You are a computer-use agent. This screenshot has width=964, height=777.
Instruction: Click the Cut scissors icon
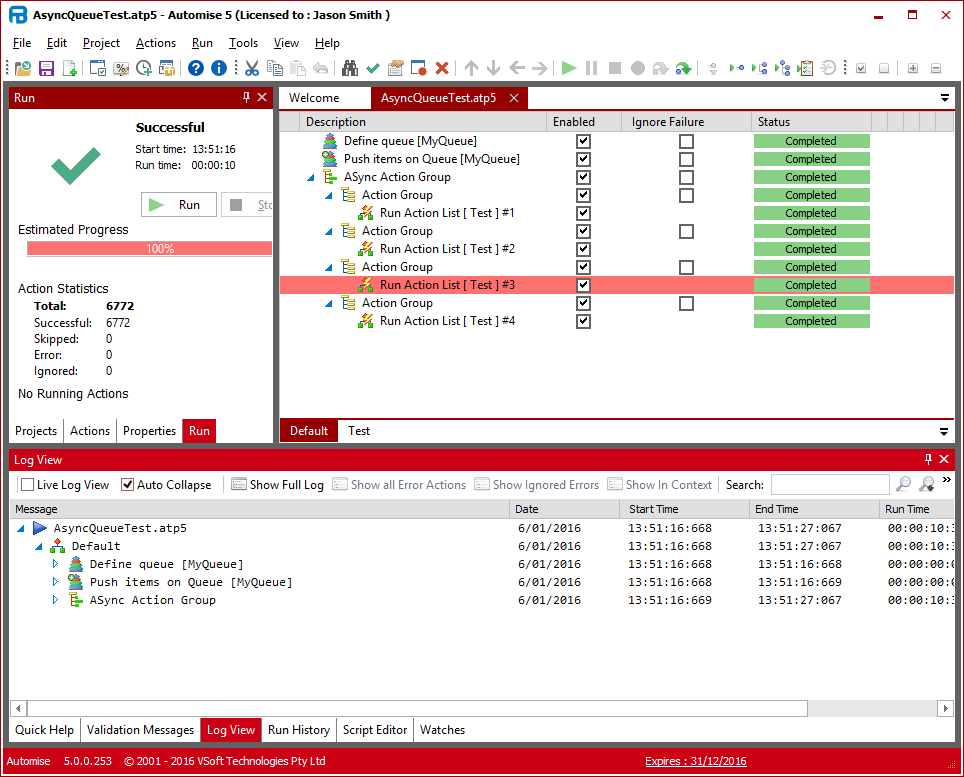[251, 68]
